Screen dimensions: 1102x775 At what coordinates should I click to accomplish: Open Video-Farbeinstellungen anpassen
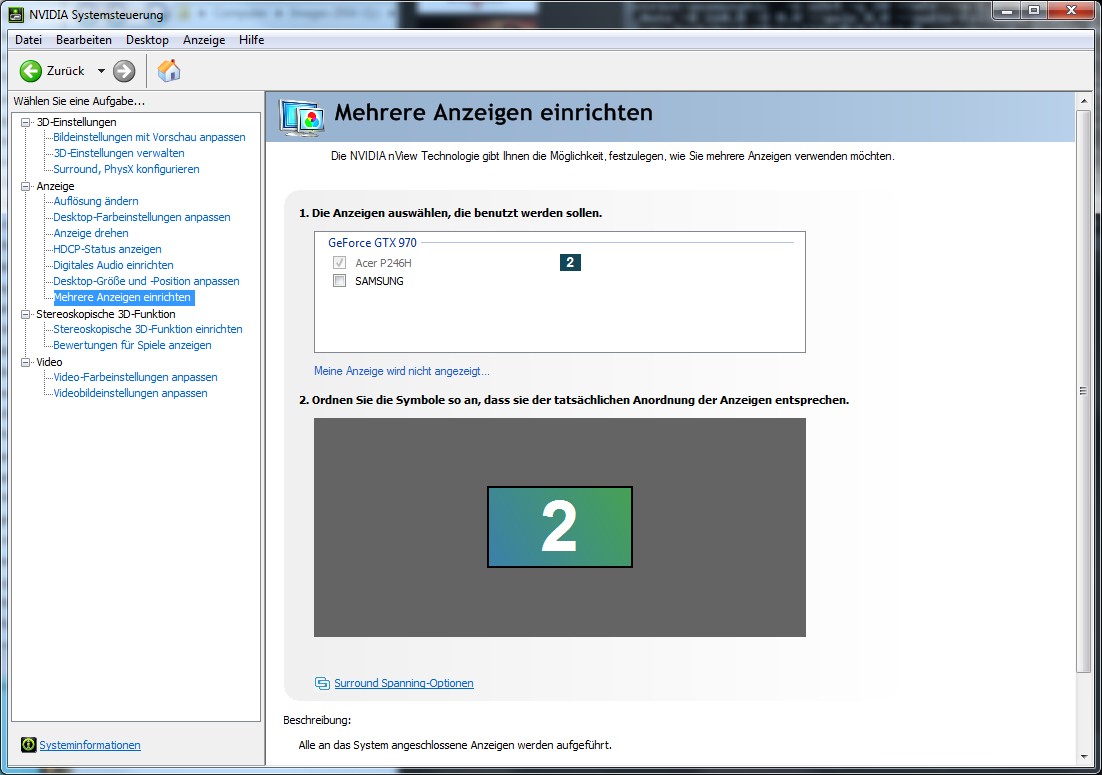(135, 377)
